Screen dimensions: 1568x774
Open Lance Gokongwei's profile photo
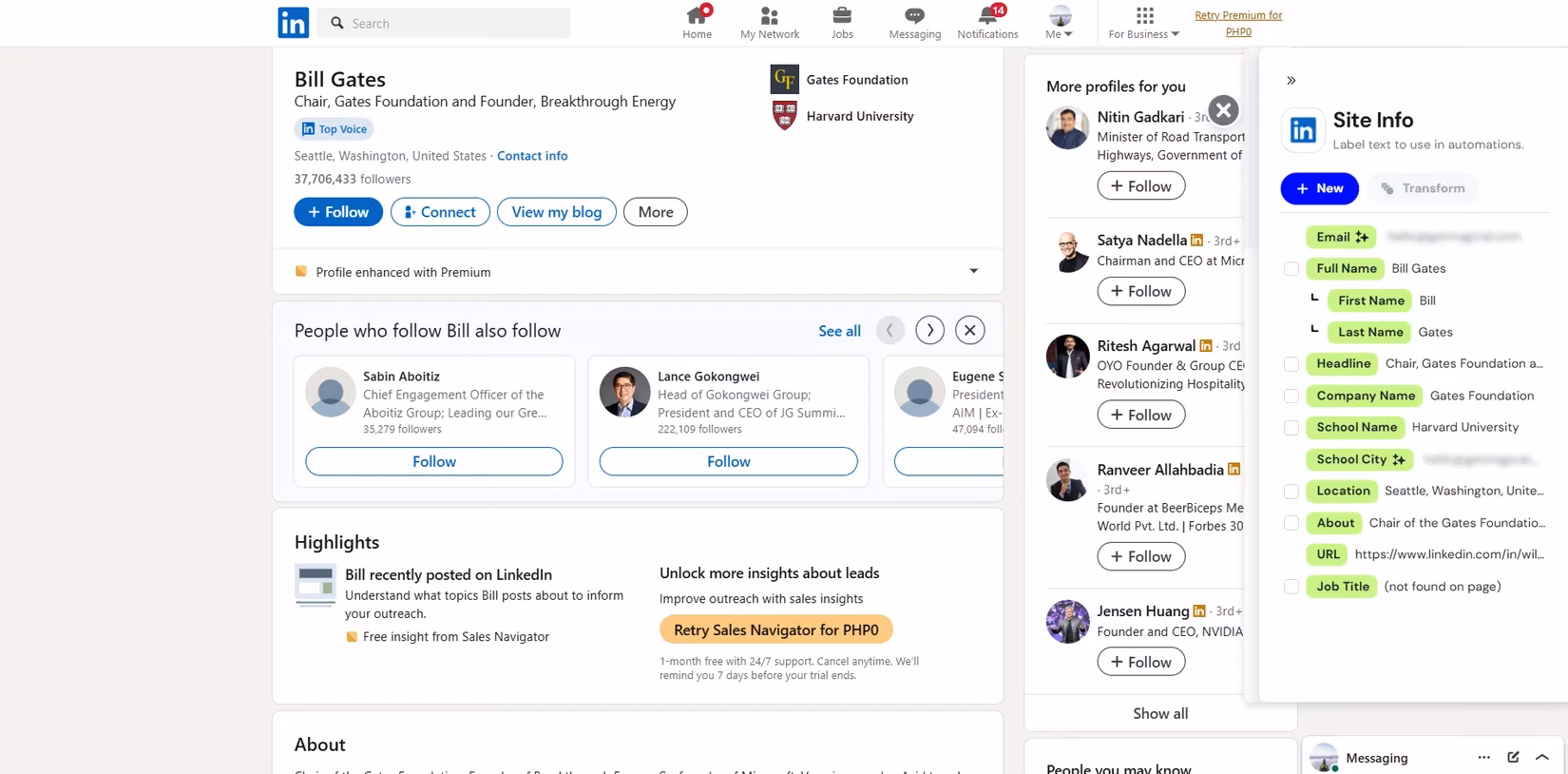625,392
